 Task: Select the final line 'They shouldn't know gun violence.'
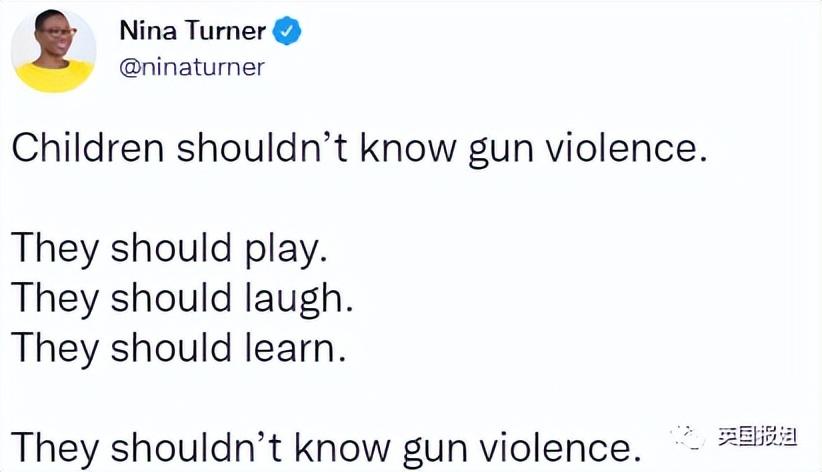coord(326,447)
